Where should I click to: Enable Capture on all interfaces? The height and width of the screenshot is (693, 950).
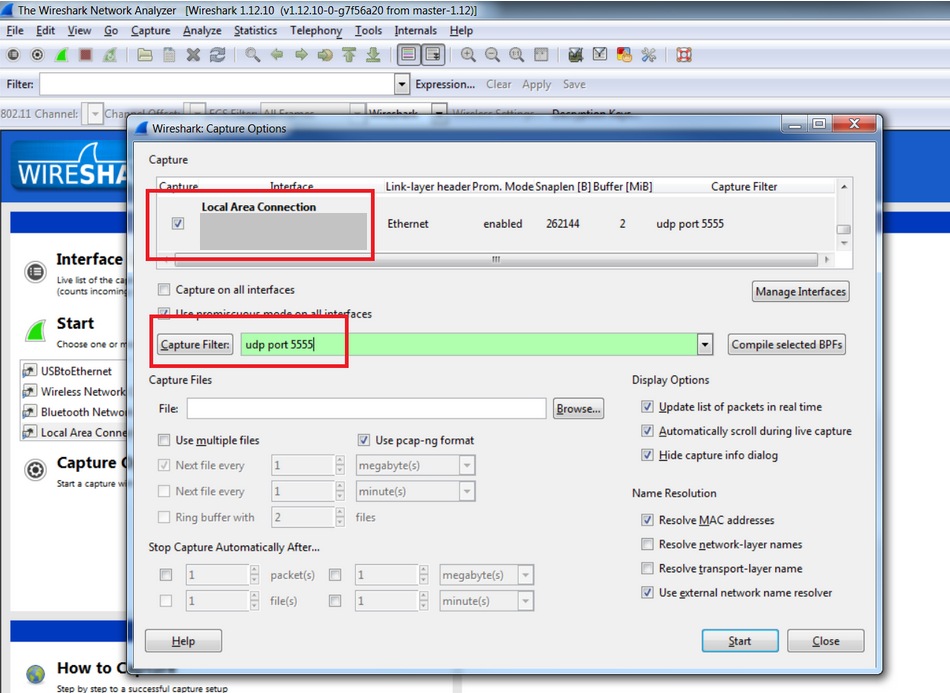pyautogui.click(x=163, y=289)
